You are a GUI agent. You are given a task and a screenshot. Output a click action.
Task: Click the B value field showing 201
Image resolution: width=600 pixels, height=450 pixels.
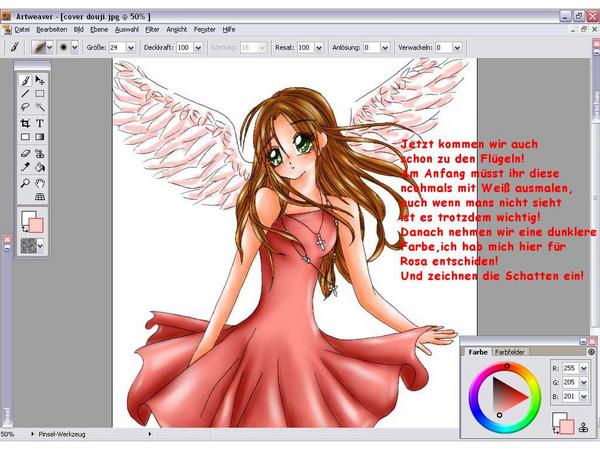click(570, 396)
